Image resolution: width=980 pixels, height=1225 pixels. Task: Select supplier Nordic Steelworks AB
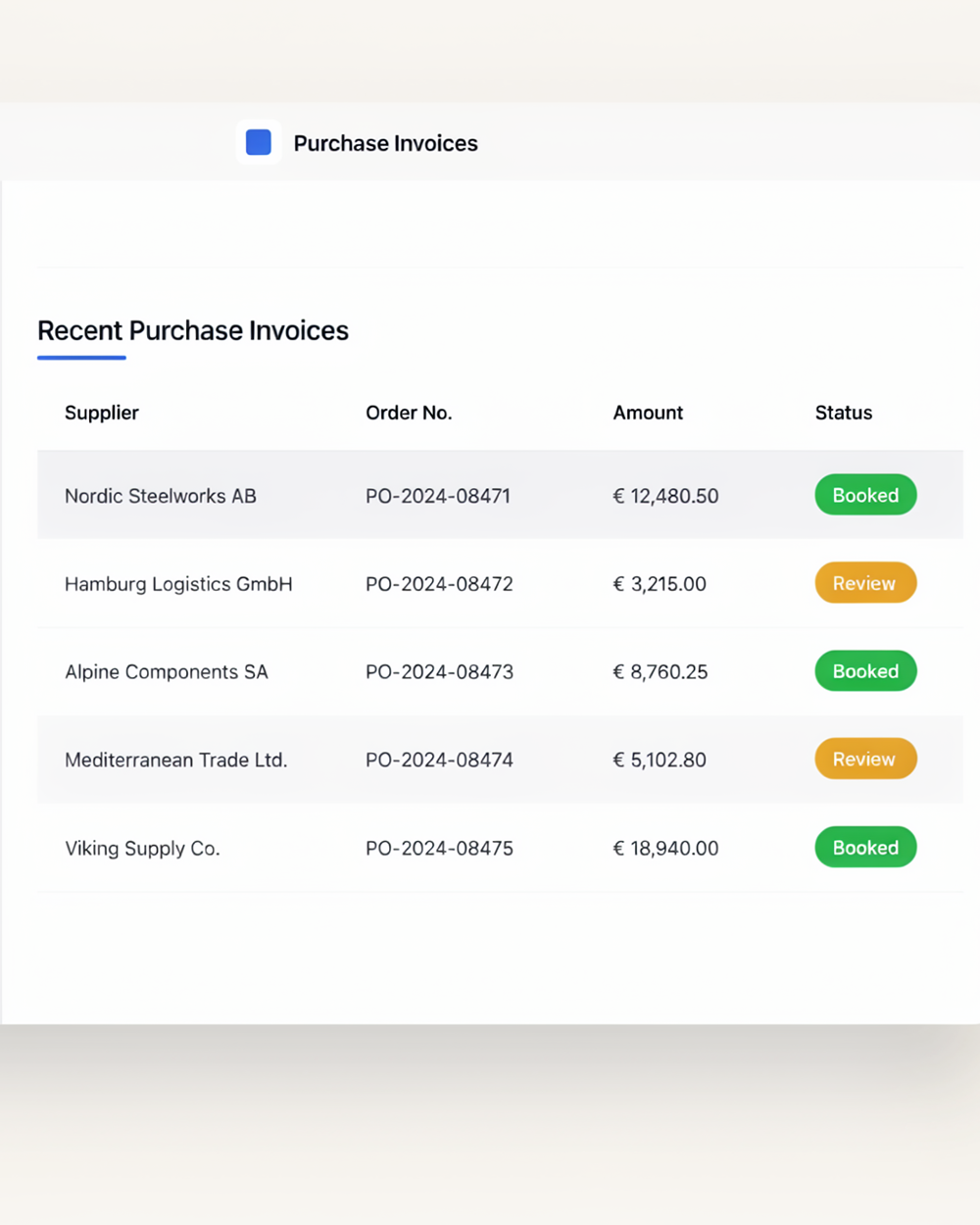pyautogui.click(x=161, y=496)
